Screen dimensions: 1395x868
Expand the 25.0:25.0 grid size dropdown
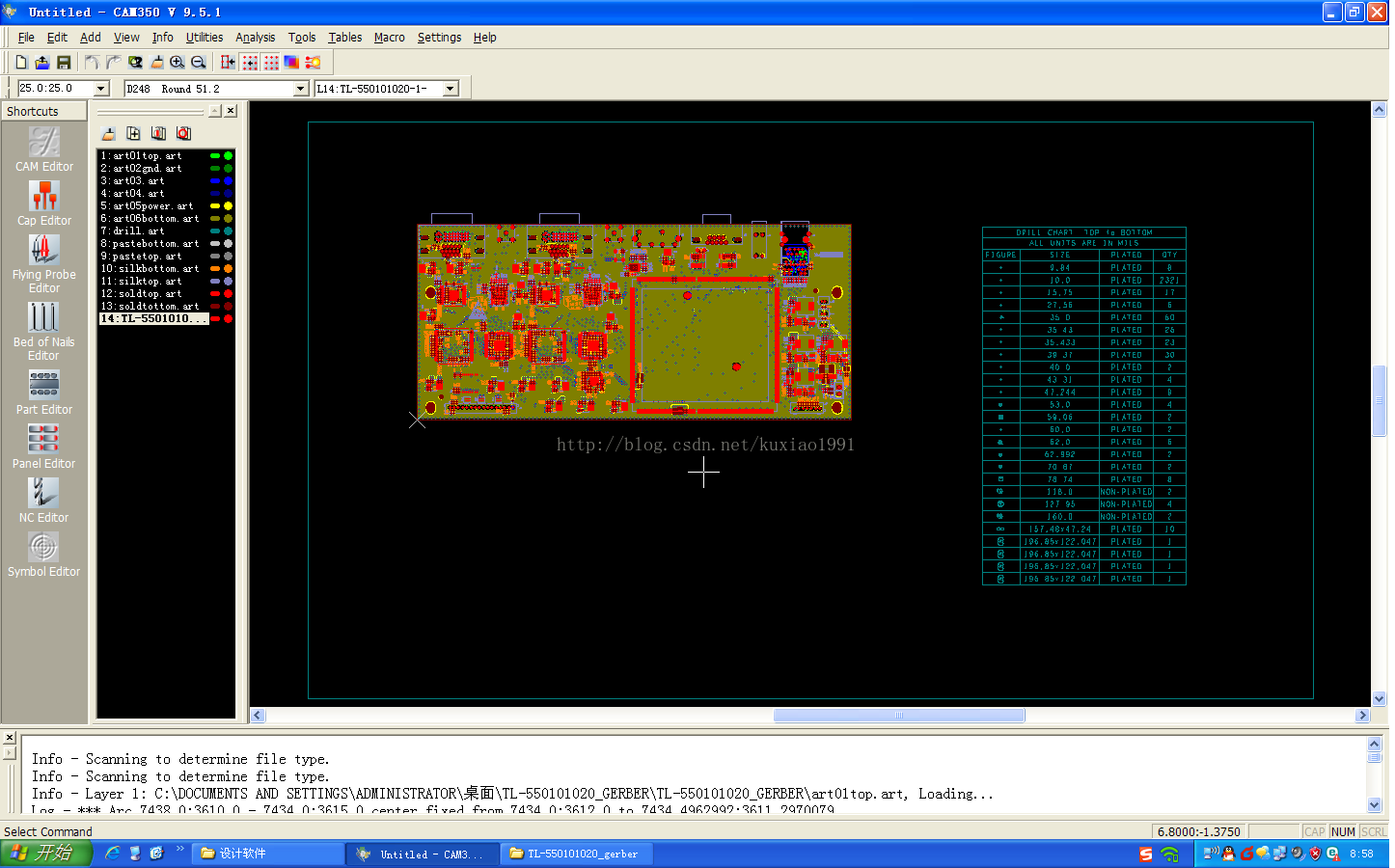(x=101, y=89)
